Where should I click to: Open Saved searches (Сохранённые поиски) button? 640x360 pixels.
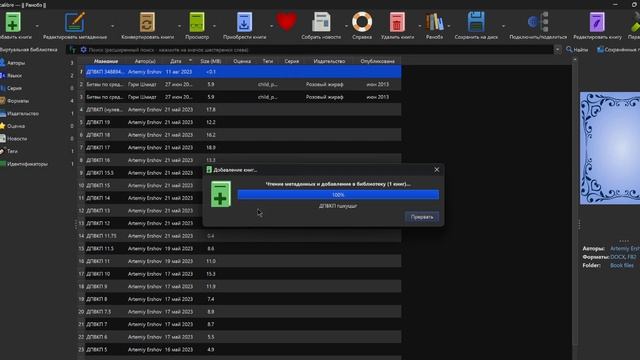(618, 50)
